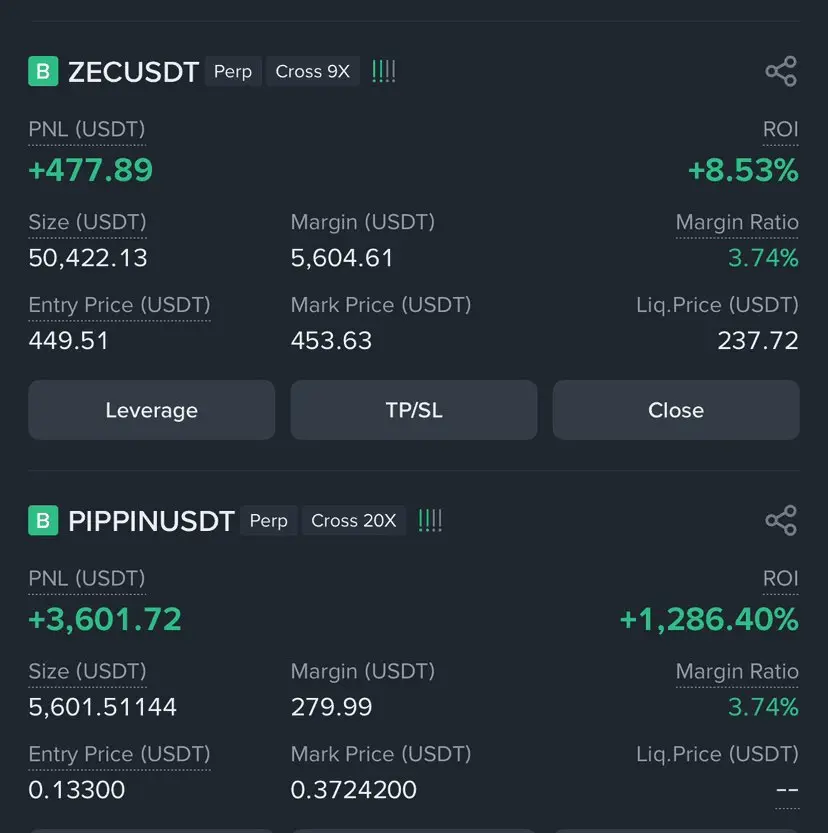Tap the Size (USDT) label above 5,601.51144
Screen dimensions: 828x833
click(x=87, y=672)
